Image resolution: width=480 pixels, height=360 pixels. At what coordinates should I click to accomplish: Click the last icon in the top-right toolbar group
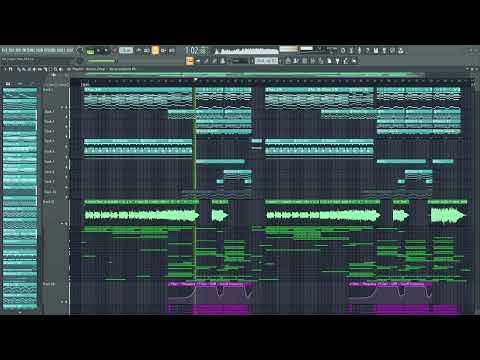(x=401, y=51)
